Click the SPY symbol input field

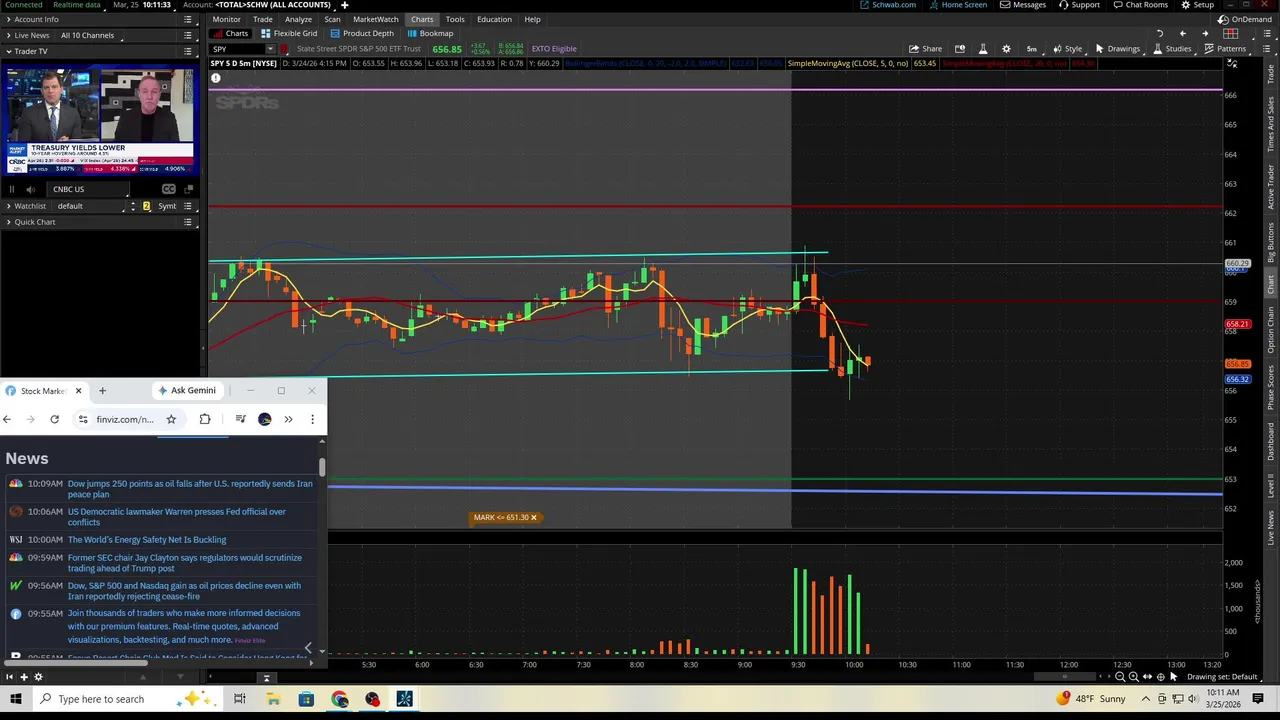click(x=237, y=49)
